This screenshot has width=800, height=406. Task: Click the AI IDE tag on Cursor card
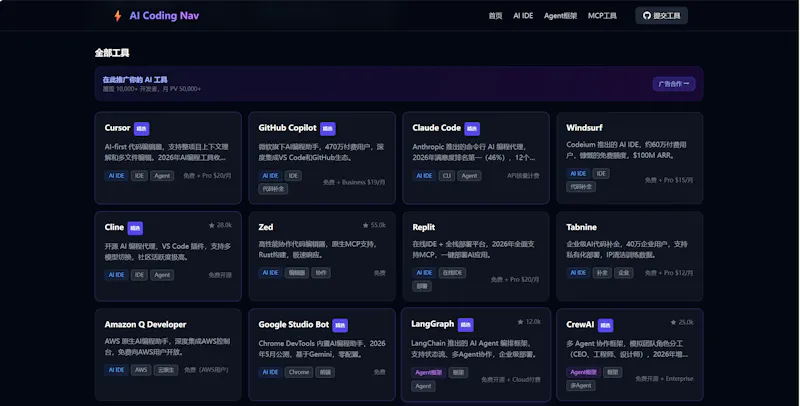[116, 175]
